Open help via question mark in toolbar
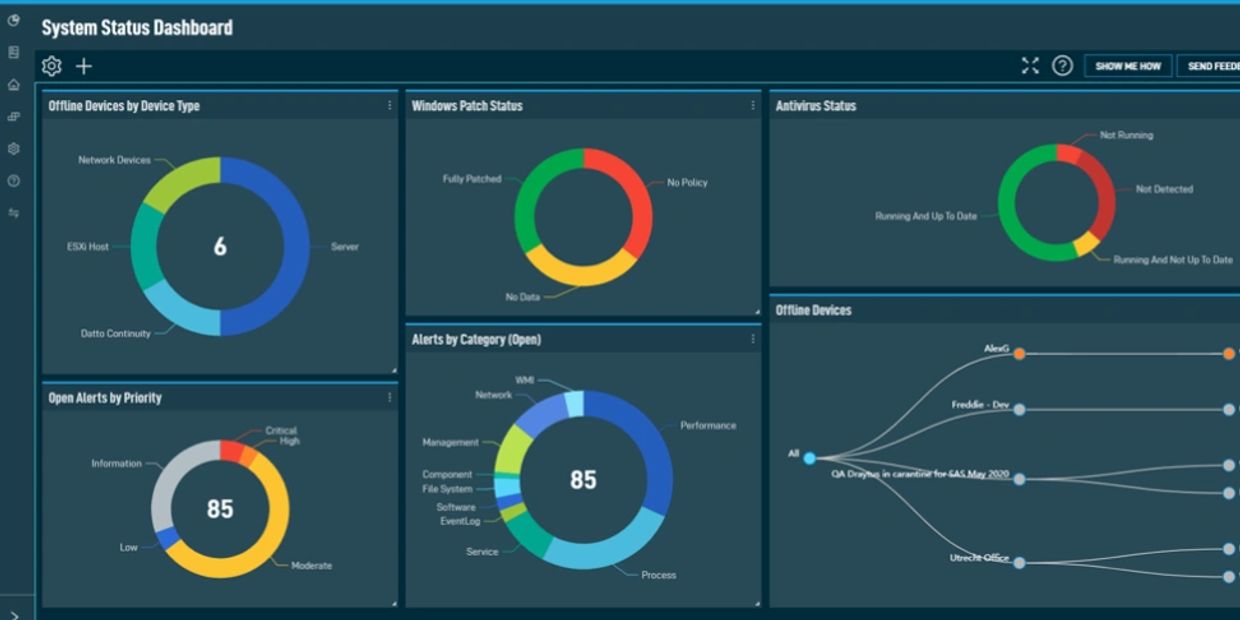The height and width of the screenshot is (620, 1240). pos(1062,66)
